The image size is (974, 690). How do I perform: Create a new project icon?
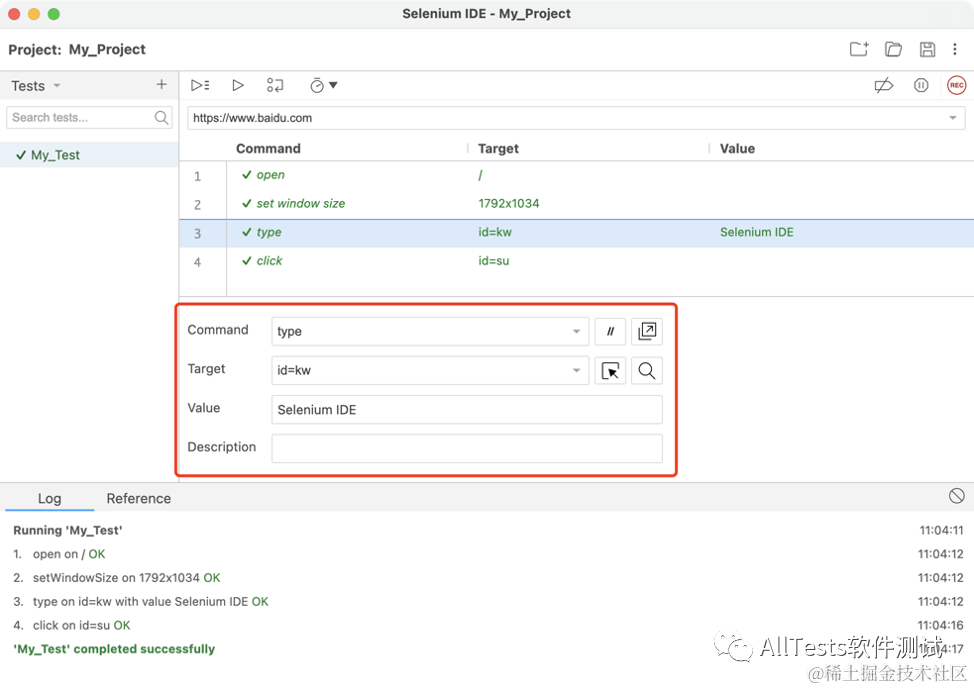pos(859,49)
